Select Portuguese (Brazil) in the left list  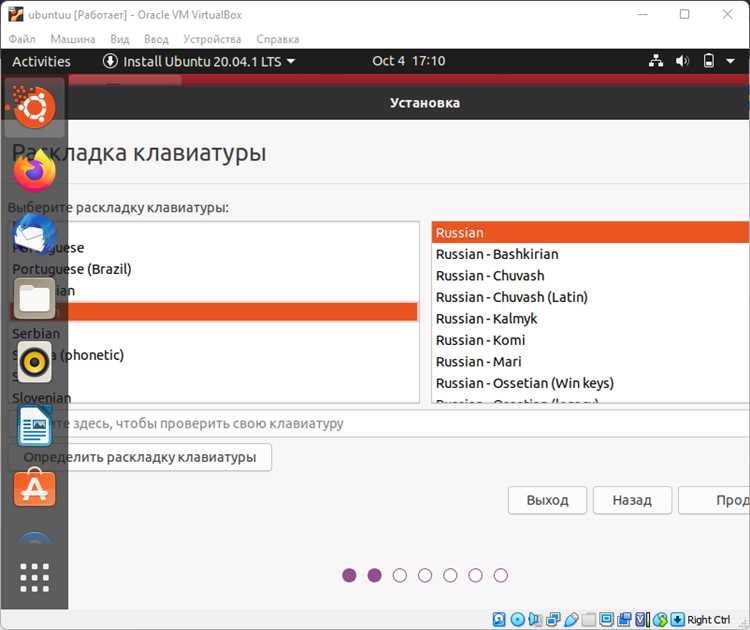point(214,269)
